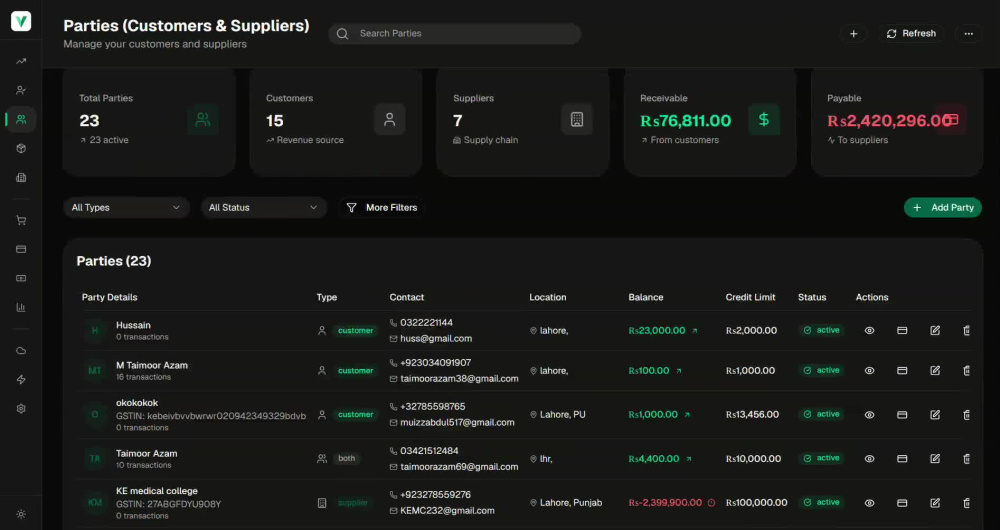Click the Hussain party name
The height and width of the screenshot is (530, 1000).
133,325
